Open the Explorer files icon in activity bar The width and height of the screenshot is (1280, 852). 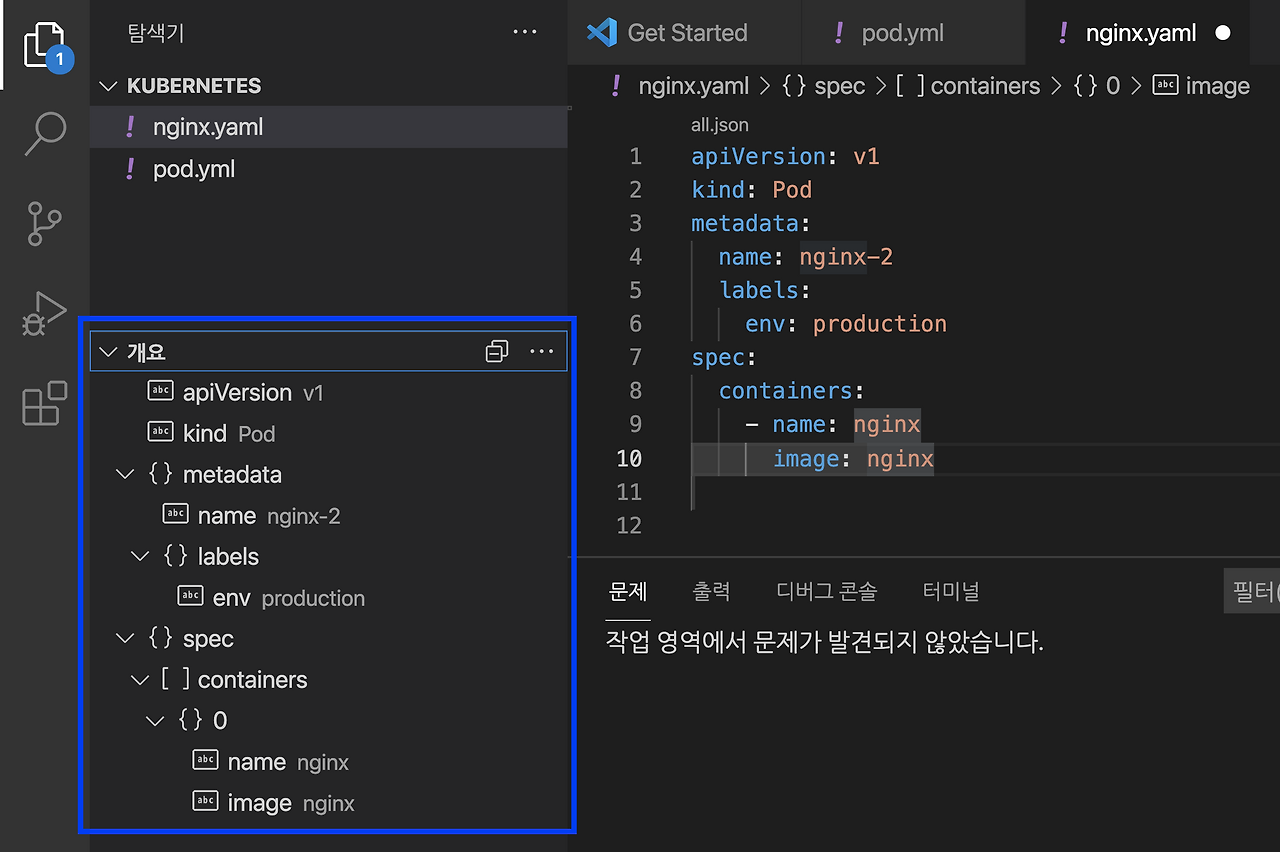point(46,43)
